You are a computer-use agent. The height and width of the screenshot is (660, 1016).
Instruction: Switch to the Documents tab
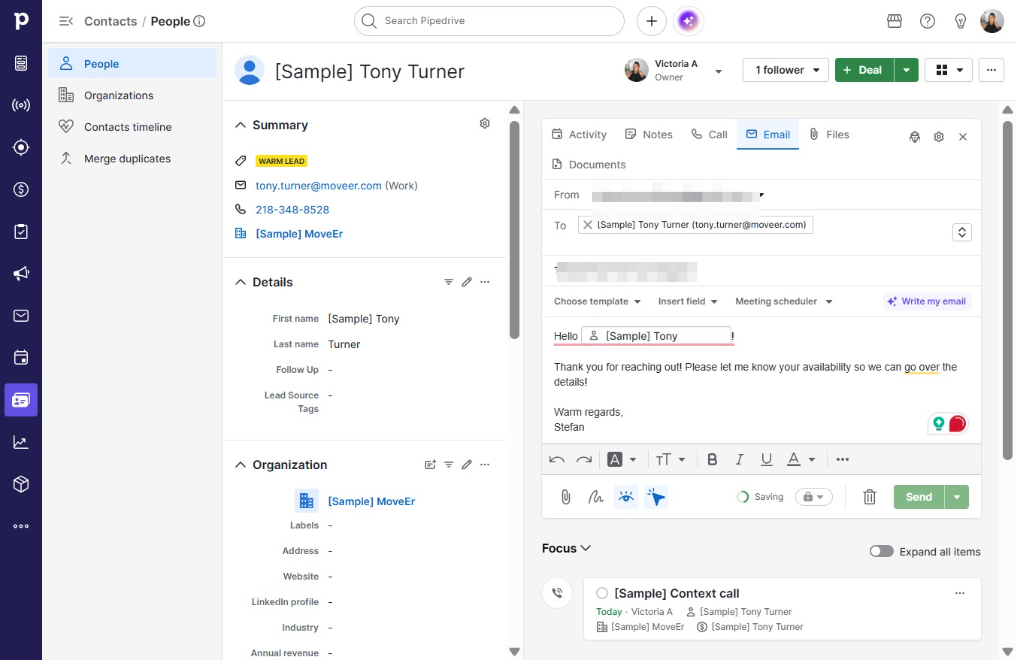[x=588, y=165]
